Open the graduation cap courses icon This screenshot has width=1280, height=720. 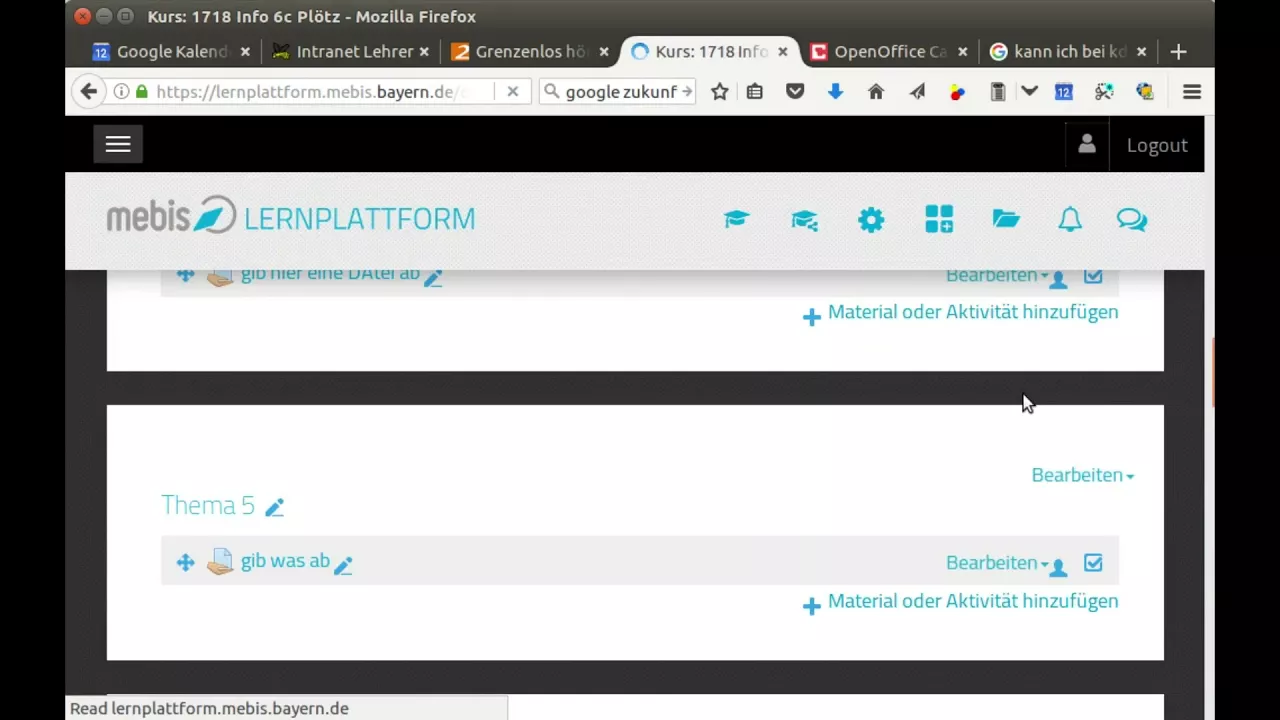tap(737, 219)
